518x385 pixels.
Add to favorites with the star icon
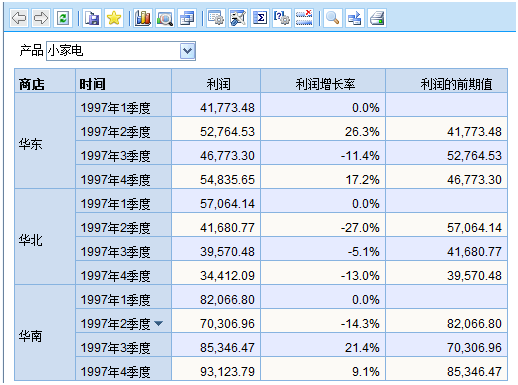pos(114,18)
